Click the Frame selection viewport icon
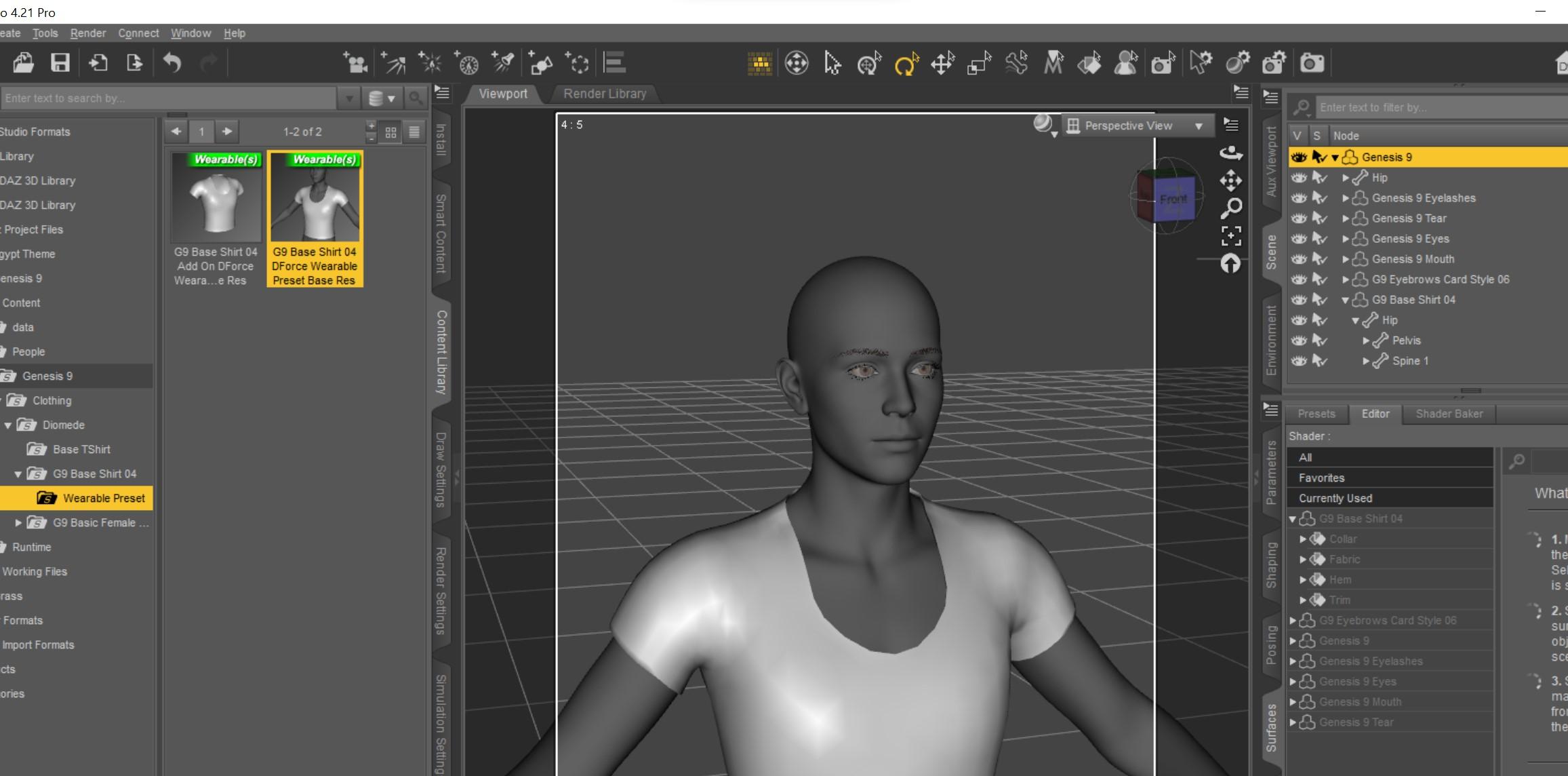 1231,235
